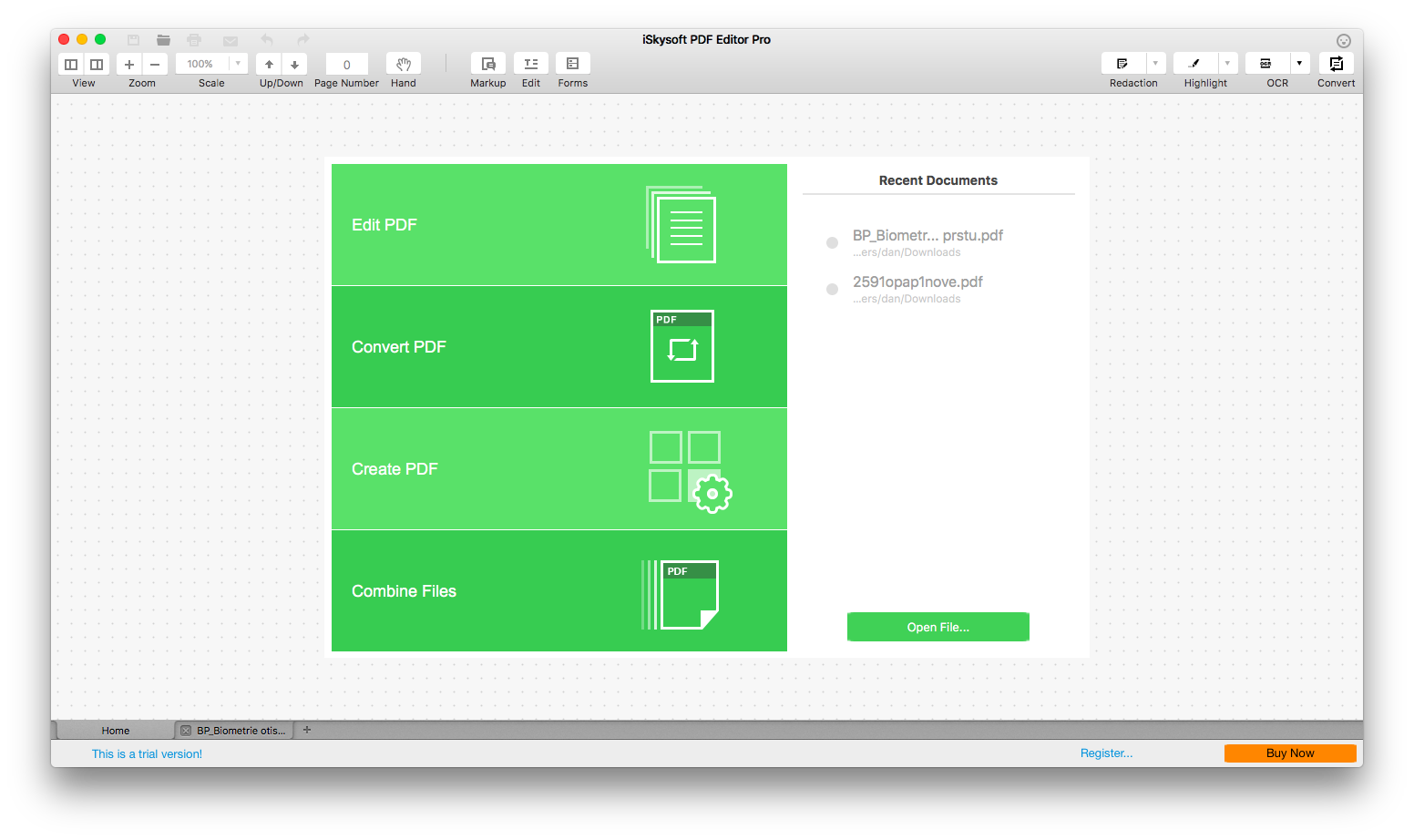The width and height of the screenshot is (1414, 840).
Task: Open the Convert PDF tile
Action: 559,347
